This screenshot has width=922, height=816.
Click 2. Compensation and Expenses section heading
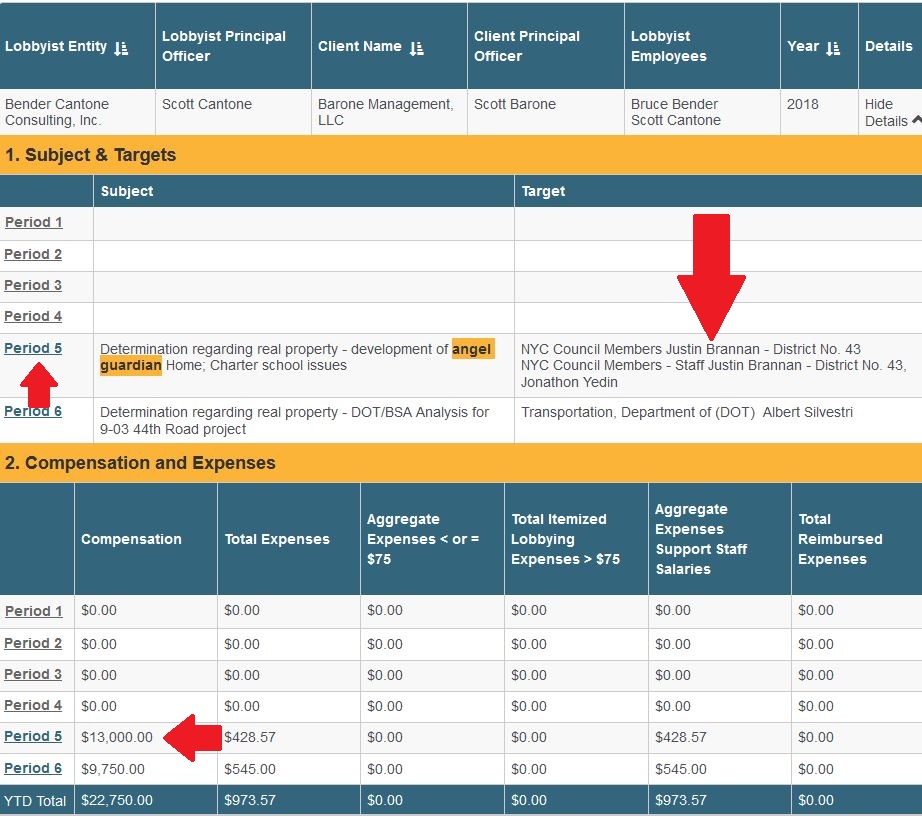pyautogui.click(x=140, y=463)
